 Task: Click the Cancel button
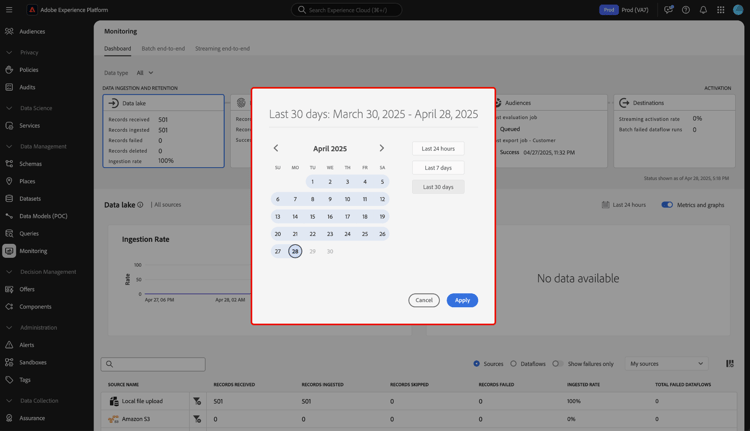tap(424, 300)
